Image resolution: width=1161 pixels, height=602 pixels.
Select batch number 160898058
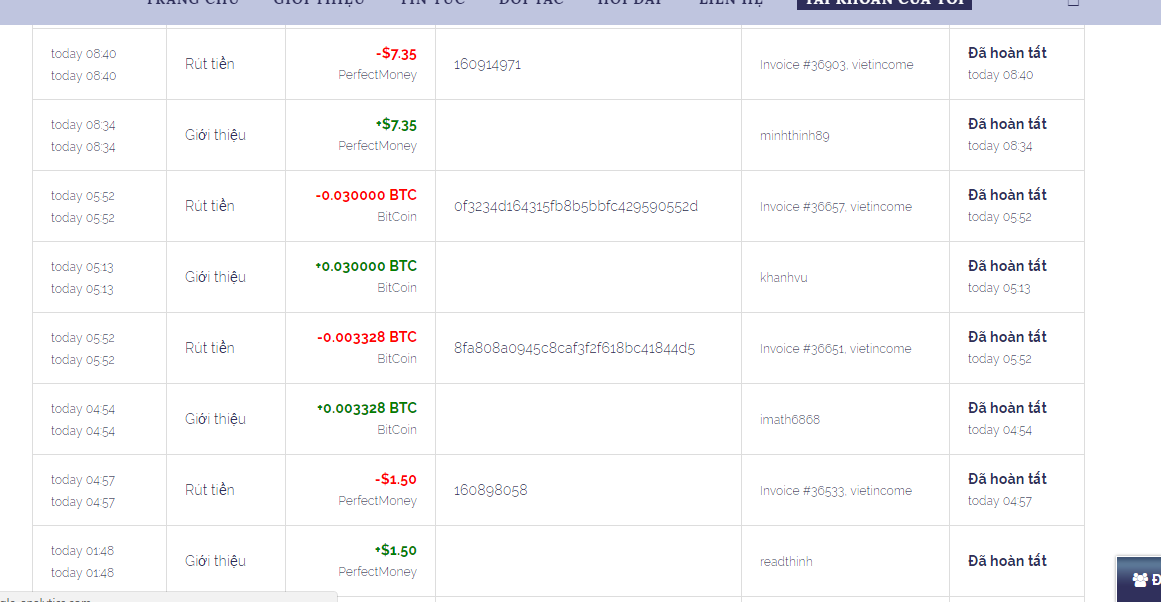[x=490, y=490]
